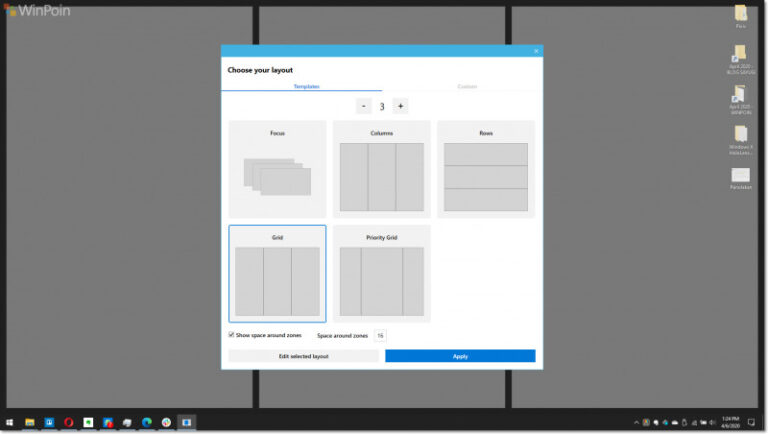768x434 pixels.
Task: Click Edit selected layout button
Action: (x=303, y=356)
